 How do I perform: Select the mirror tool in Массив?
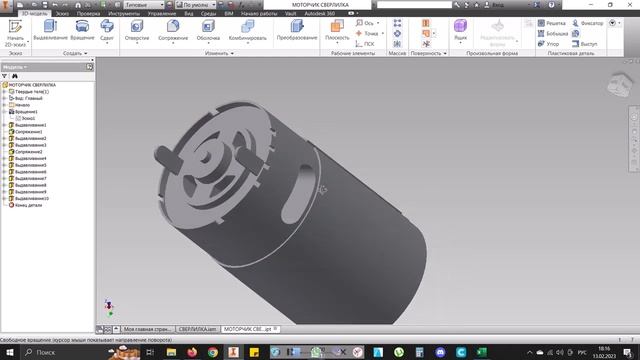click(x=398, y=44)
